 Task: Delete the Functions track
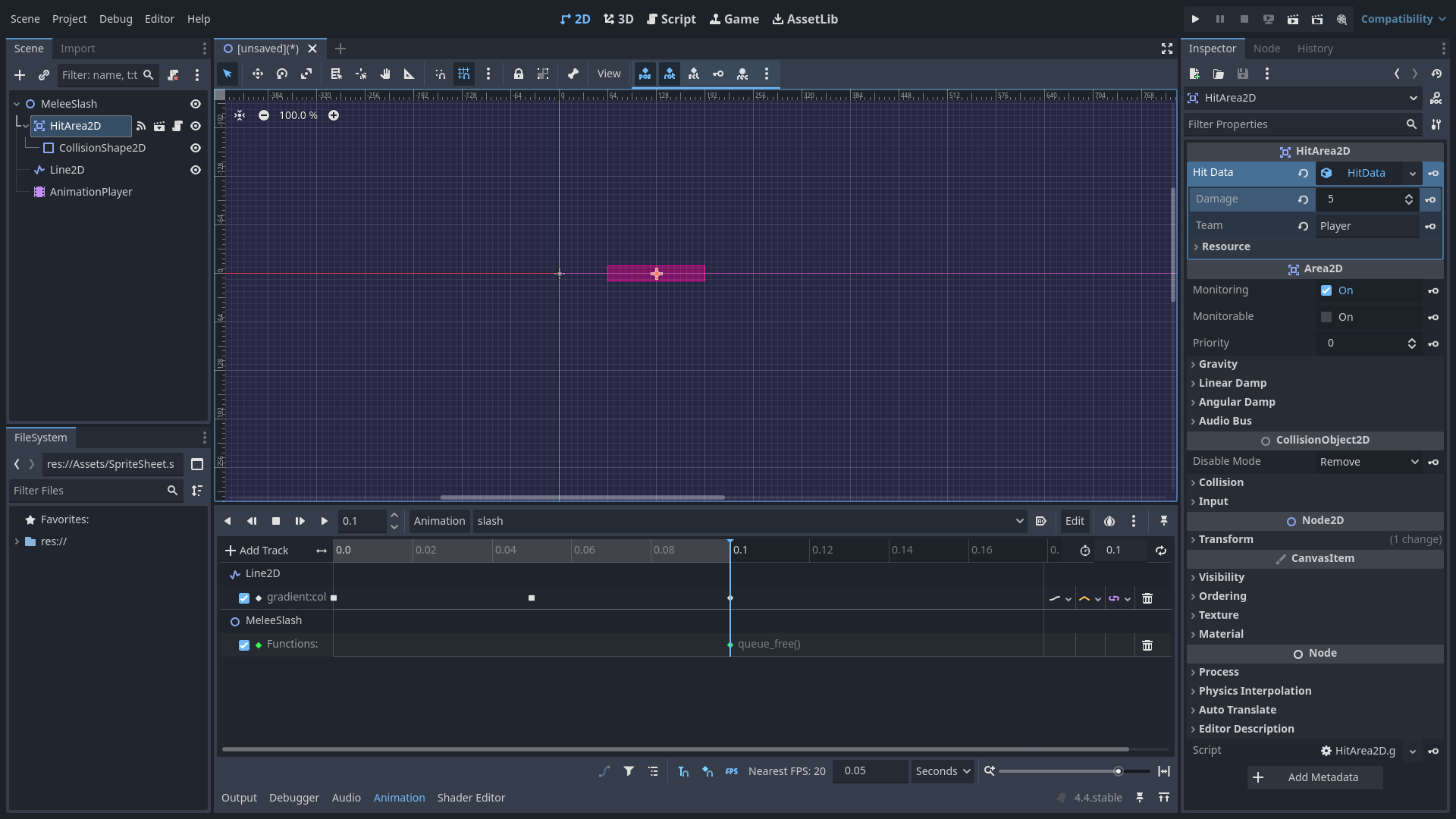click(1147, 645)
